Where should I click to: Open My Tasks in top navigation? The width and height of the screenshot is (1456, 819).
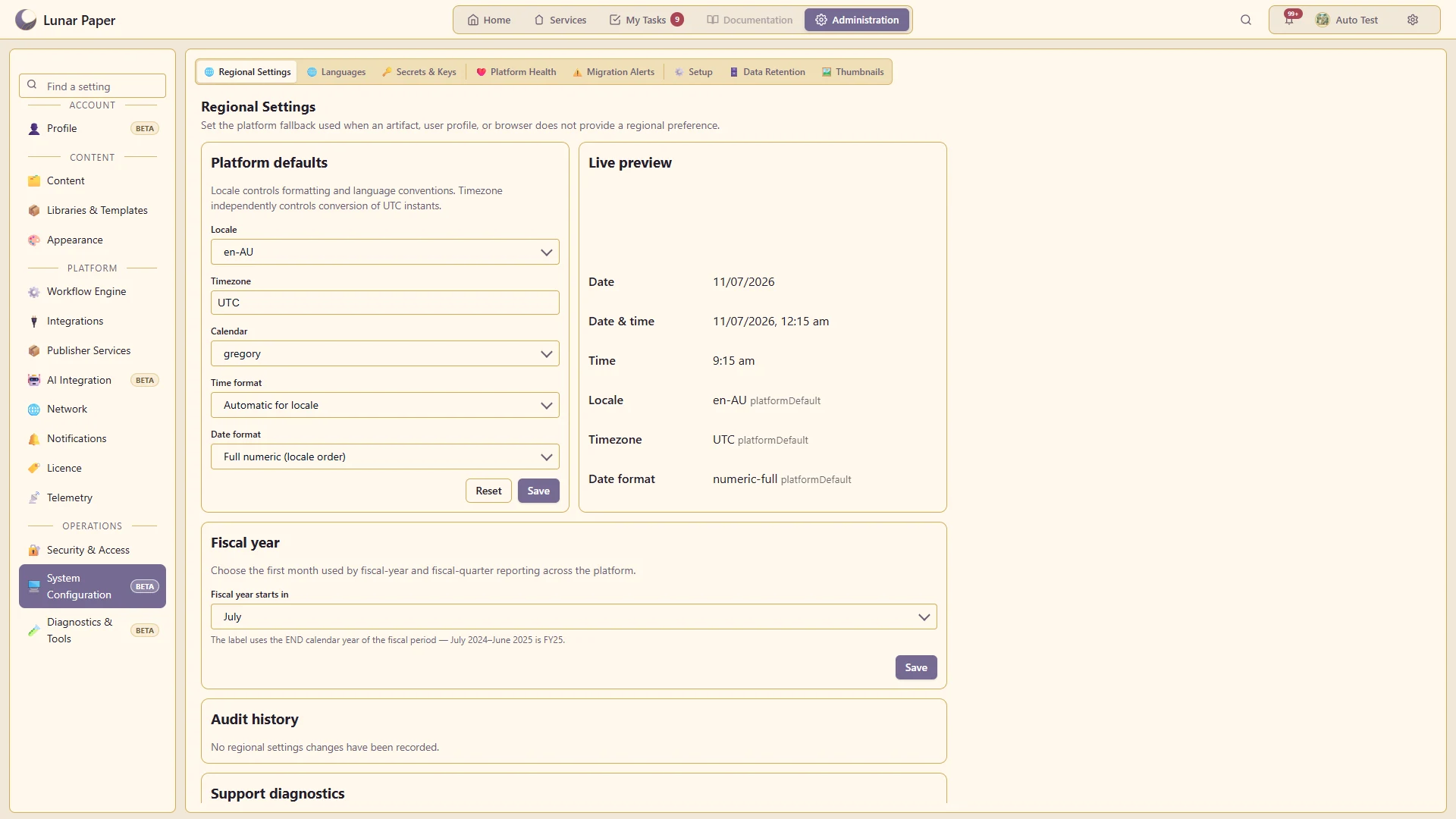point(647,20)
